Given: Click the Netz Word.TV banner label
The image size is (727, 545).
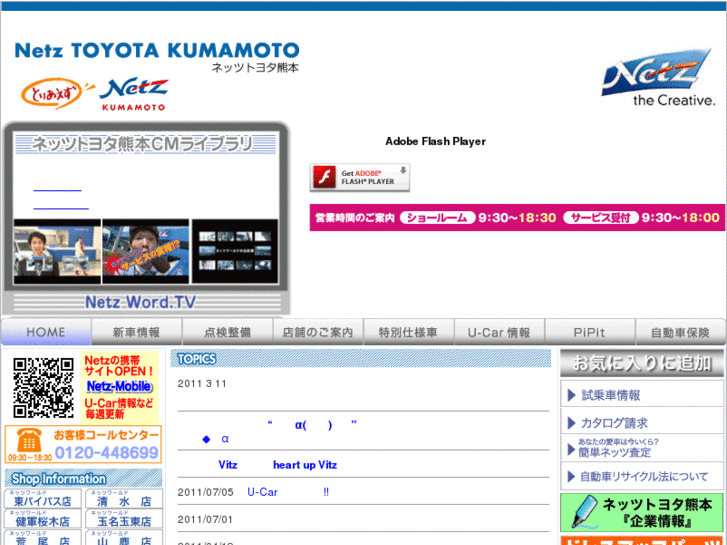Looking at the screenshot, I should point(140,302).
